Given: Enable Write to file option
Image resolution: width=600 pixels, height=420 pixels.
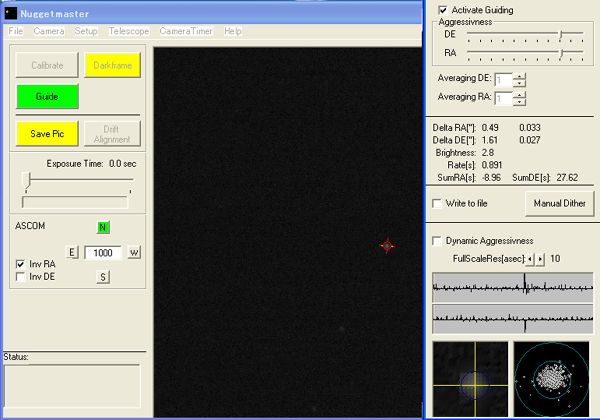Looking at the screenshot, I should (x=436, y=204).
